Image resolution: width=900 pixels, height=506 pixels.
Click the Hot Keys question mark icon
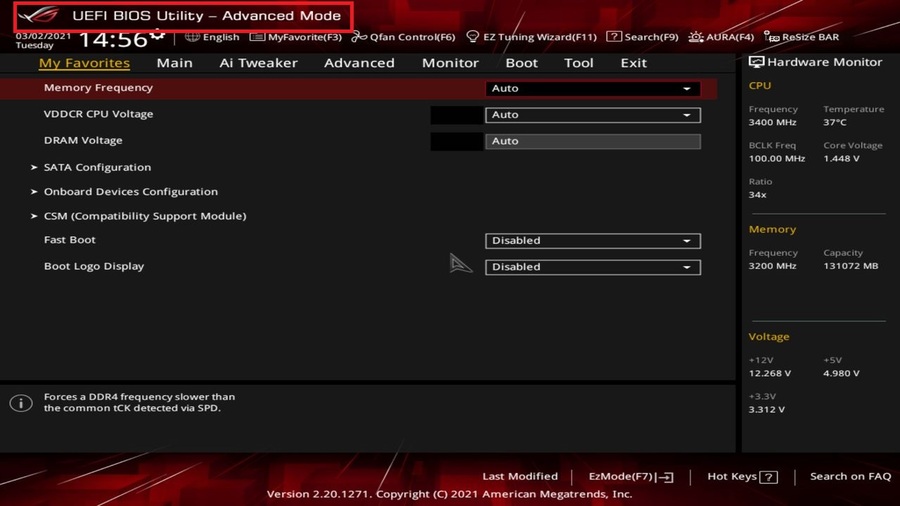(768, 477)
